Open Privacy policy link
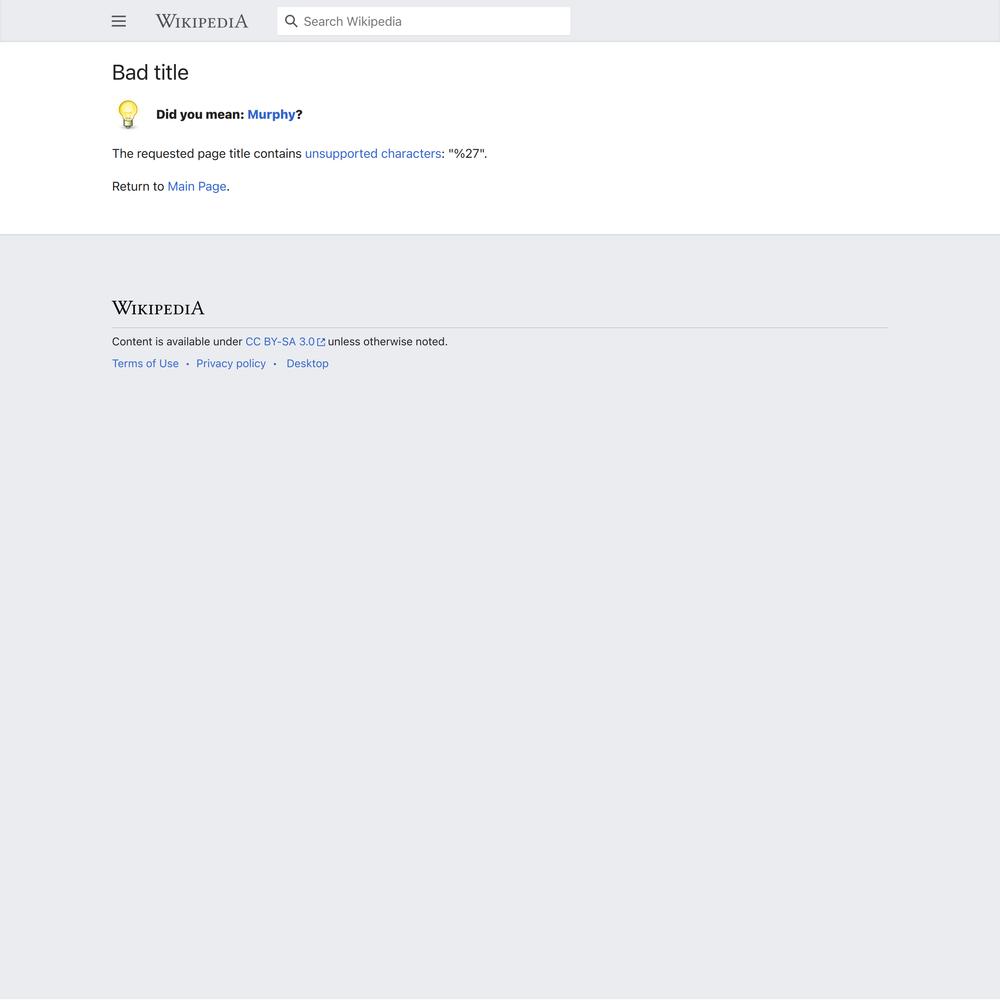Viewport: 1000px width, 1000px height. pos(231,364)
